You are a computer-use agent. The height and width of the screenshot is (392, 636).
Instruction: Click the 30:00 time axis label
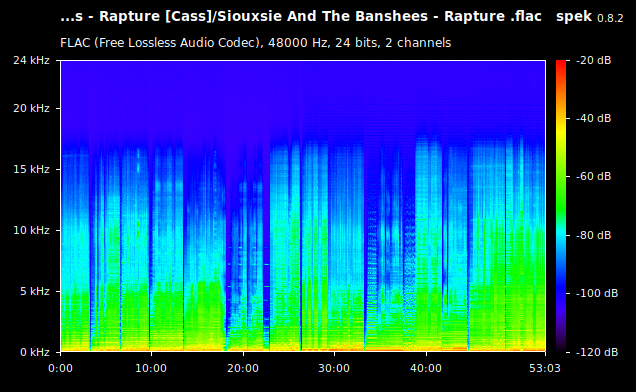click(x=334, y=368)
